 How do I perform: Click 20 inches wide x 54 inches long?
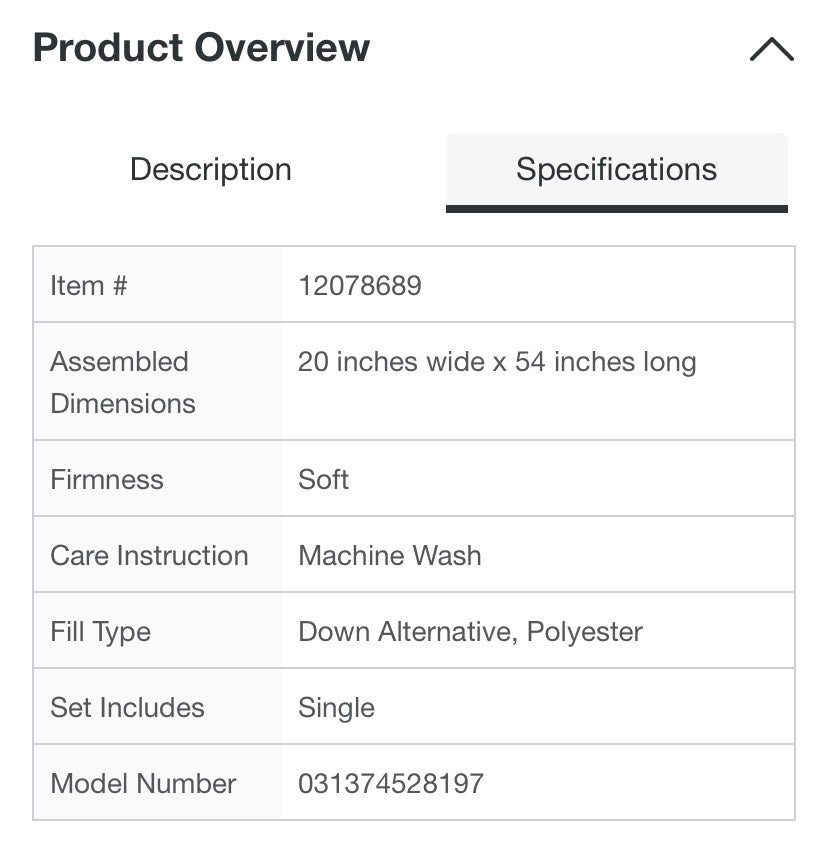497,362
